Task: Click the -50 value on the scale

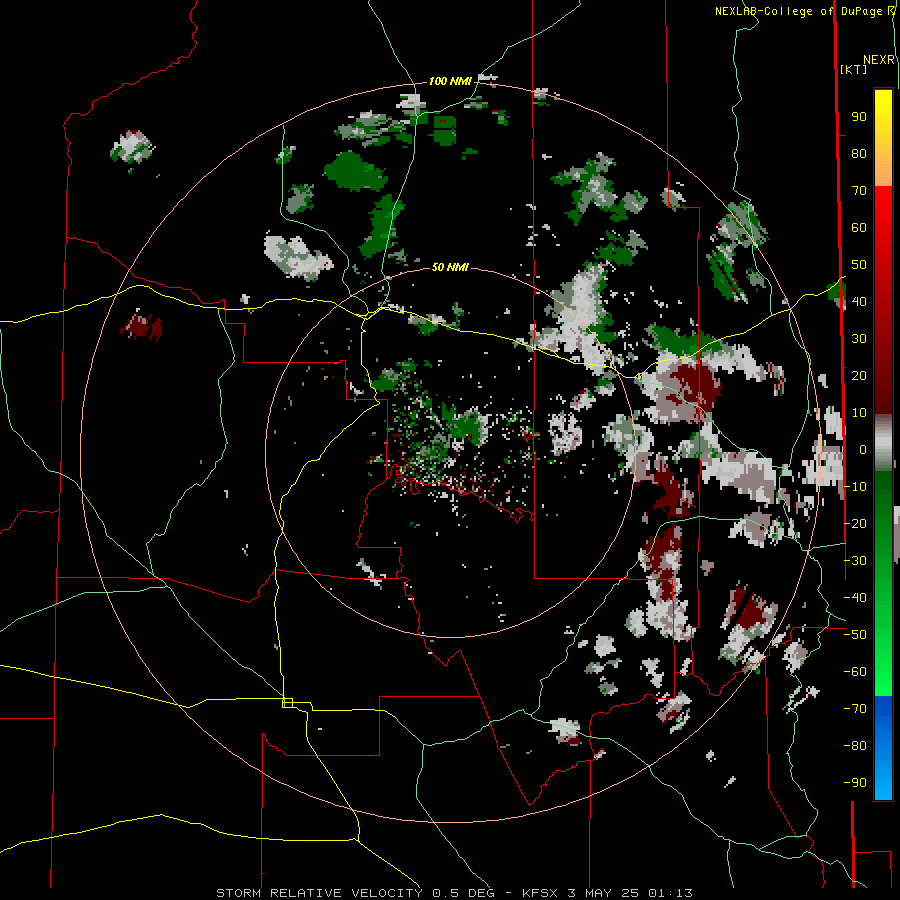Action: coord(855,635)
